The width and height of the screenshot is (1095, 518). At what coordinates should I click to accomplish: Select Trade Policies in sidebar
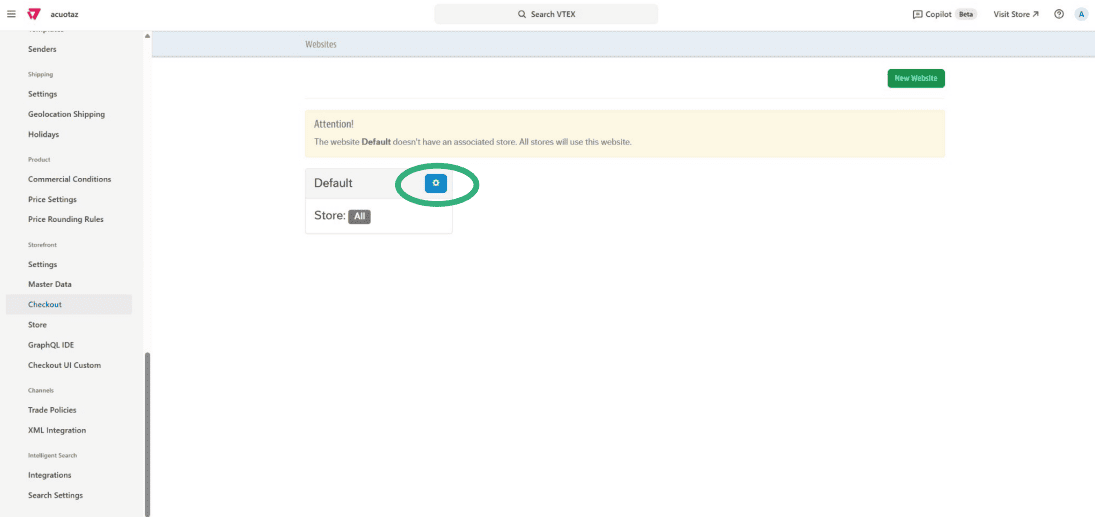tap(52, 410)
